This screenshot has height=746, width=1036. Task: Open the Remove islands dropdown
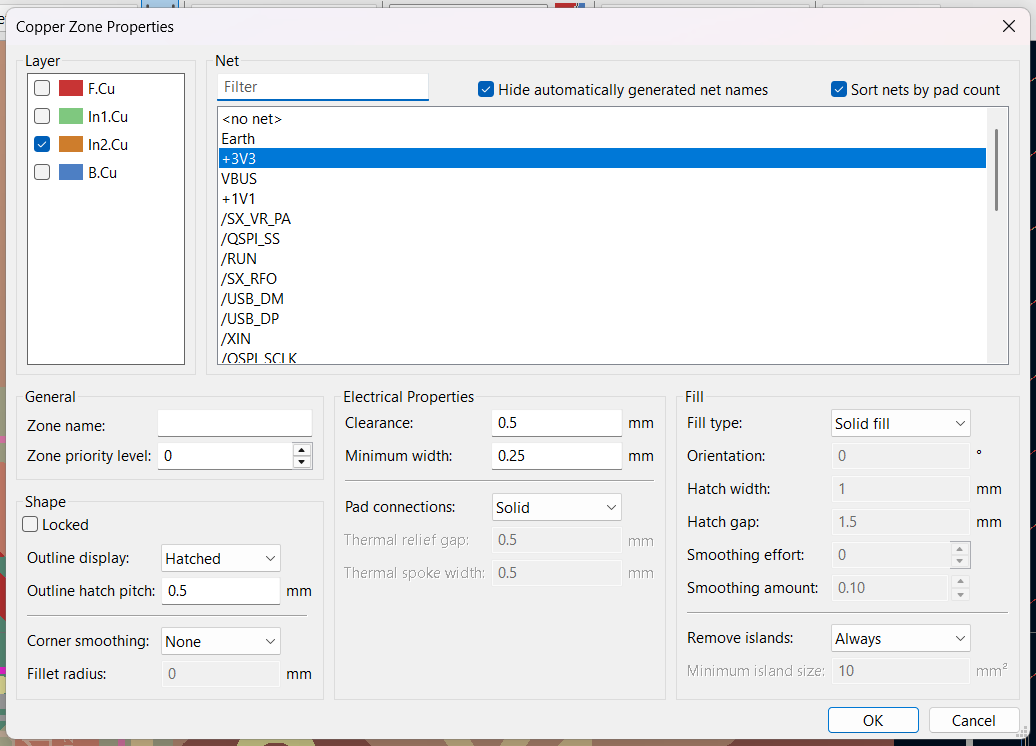(x=900, y=639)
